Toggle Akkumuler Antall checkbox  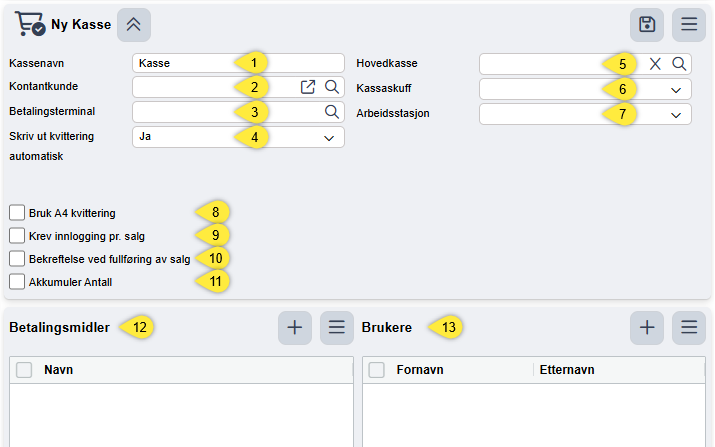click(x=17, y=281)
